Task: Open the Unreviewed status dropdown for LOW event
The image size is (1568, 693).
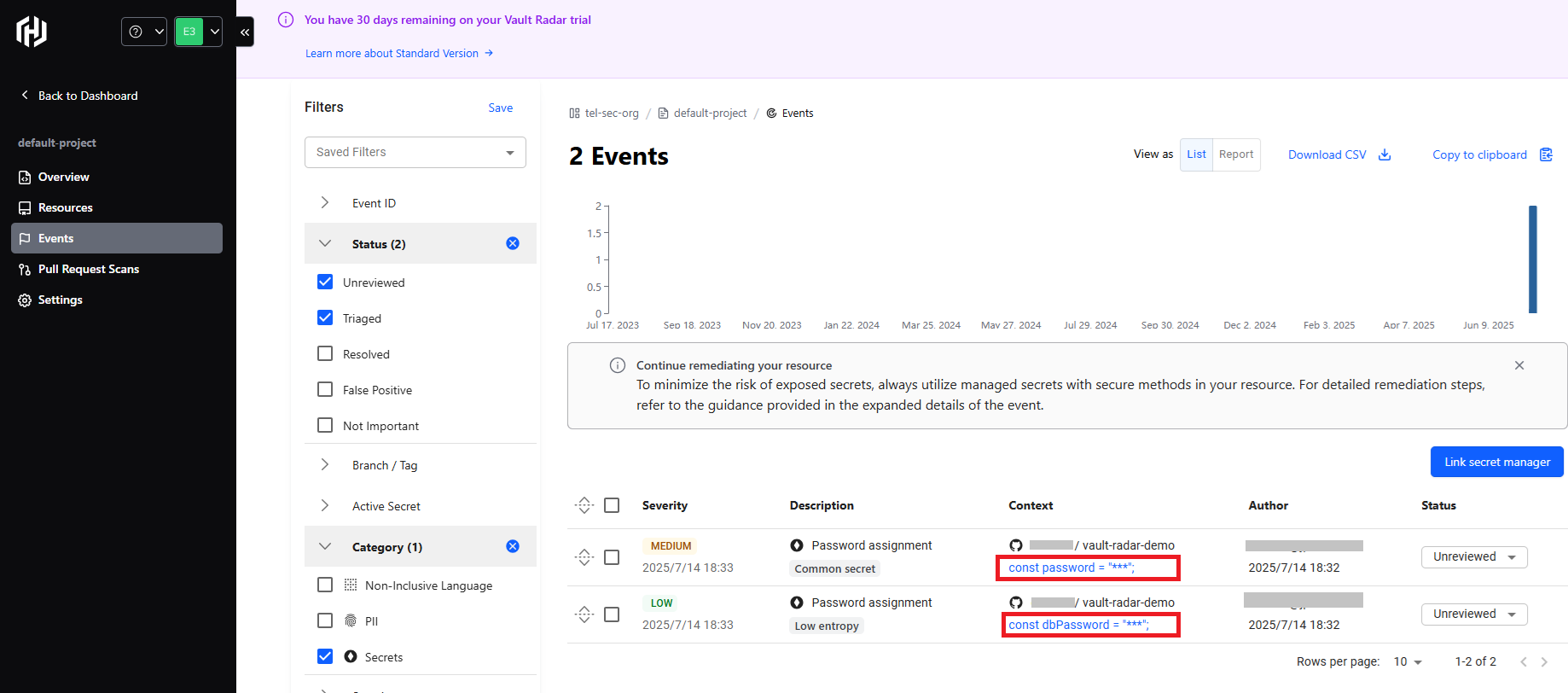Action: (x=1474, y=614)
